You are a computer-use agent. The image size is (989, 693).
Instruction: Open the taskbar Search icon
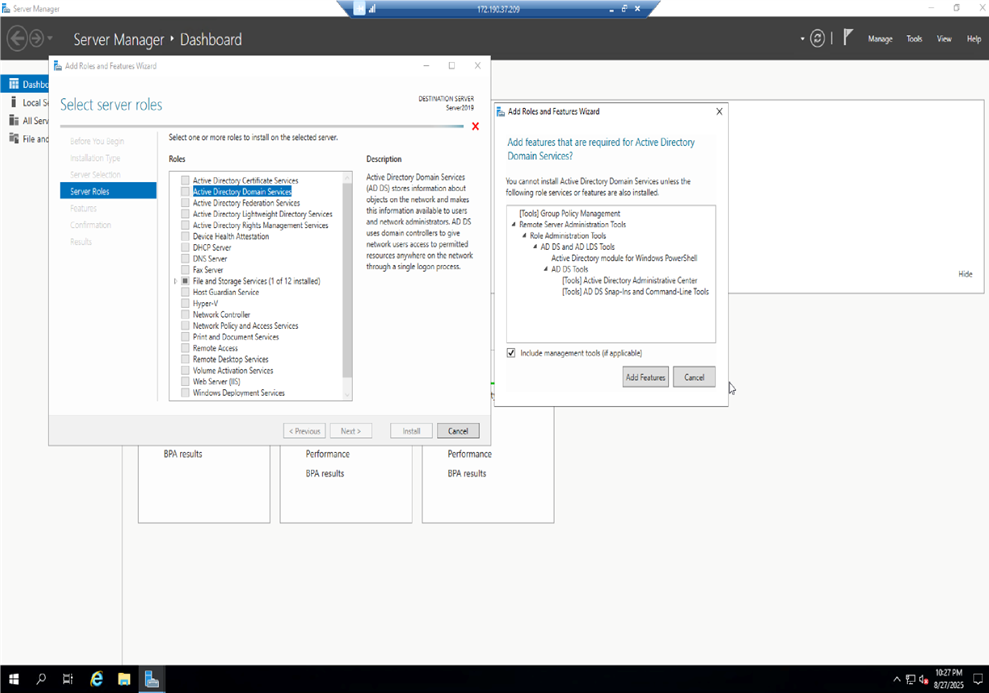[x=41, y=679]
